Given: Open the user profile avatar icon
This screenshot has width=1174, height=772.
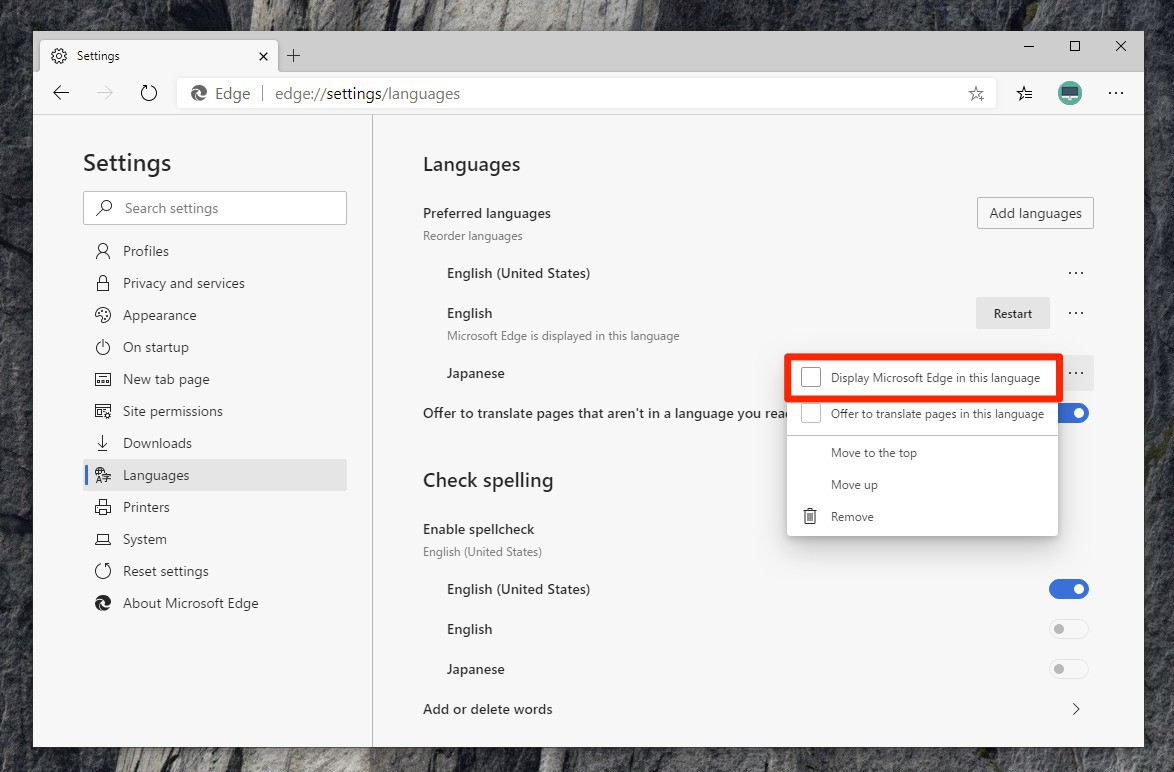Looking at the screenshot, I should [x=1070, y=93].
